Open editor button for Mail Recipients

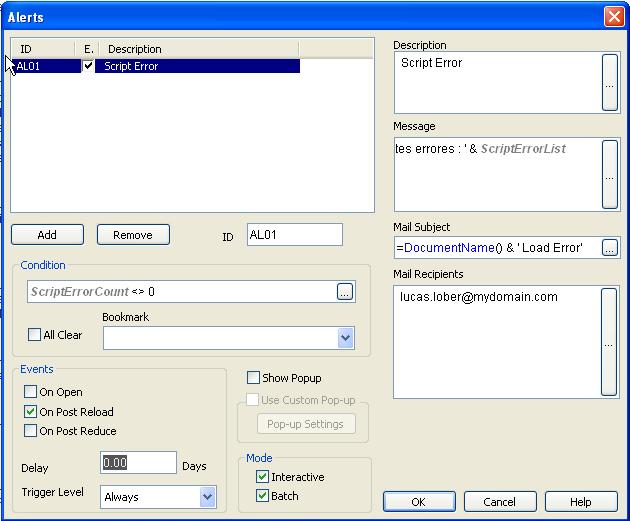point(609,342)
